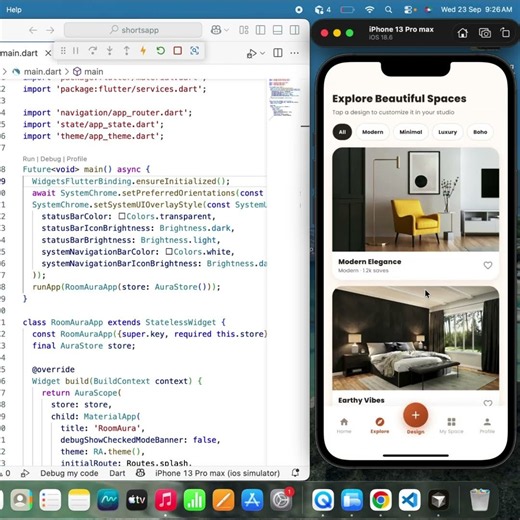Screen dimensions: 520x520
Task: Open Visual Studio Code from the Dock
Action: (x=410, y=500)
